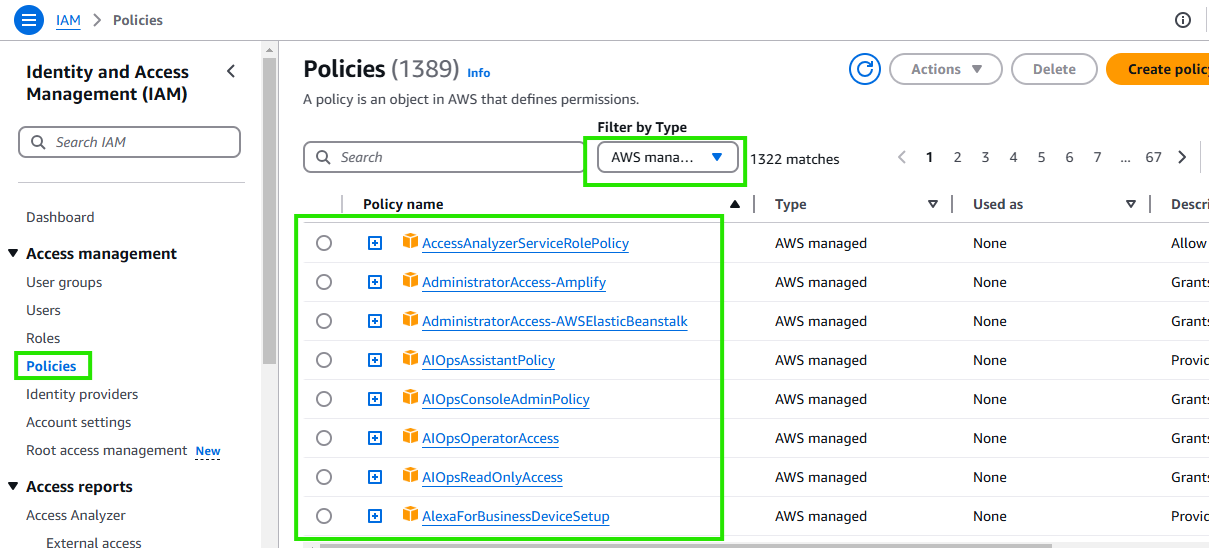Click the magnifier icon in the Search IAM box
Screen dimensions: 1209x548
[39, 142]
